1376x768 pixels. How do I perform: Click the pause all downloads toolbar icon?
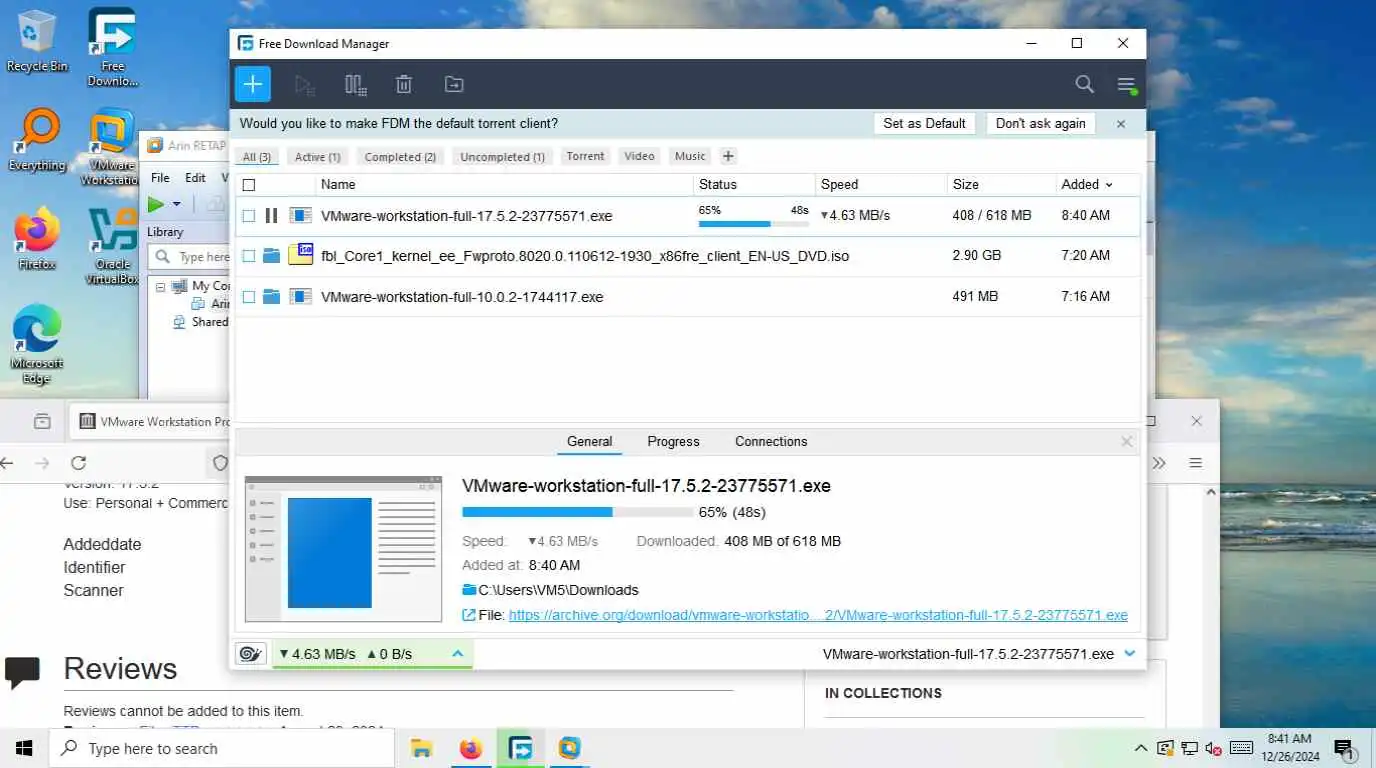pyautogui.click(x=355, y=85)
